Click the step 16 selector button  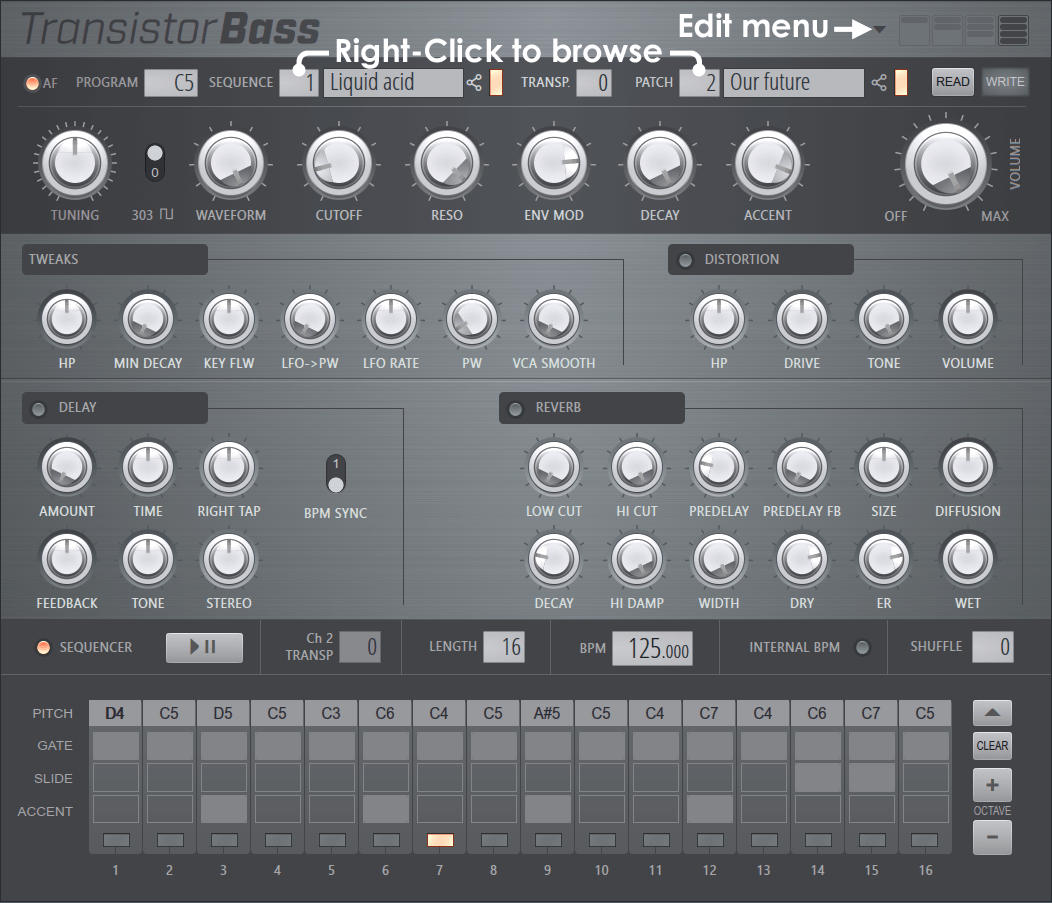(x=925, y=840)
